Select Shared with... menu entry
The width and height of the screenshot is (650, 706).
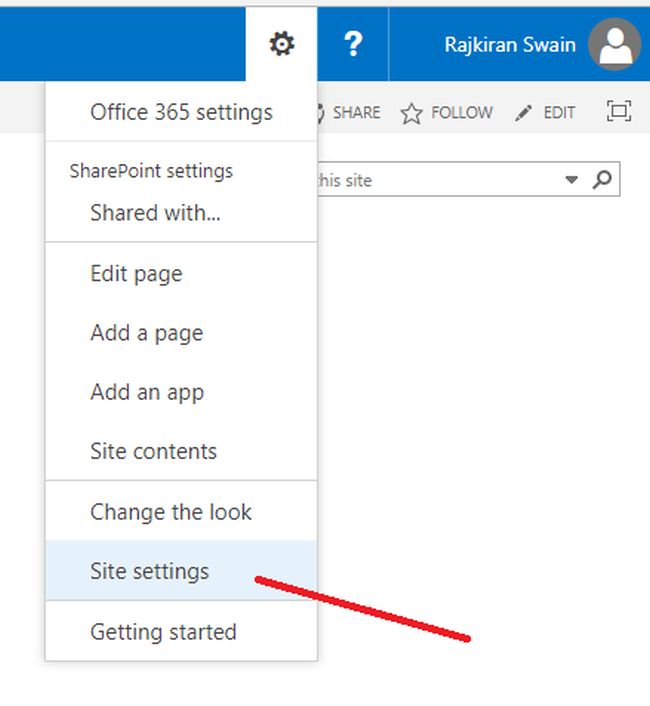coord(181,213)
